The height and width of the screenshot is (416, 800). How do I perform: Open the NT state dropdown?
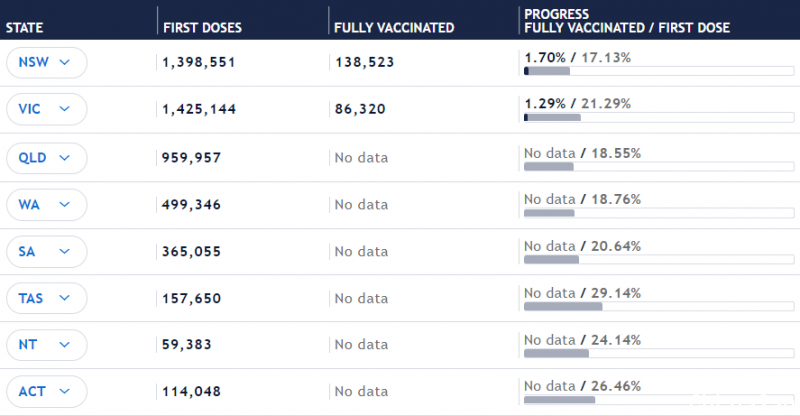(x=46, y=345)
